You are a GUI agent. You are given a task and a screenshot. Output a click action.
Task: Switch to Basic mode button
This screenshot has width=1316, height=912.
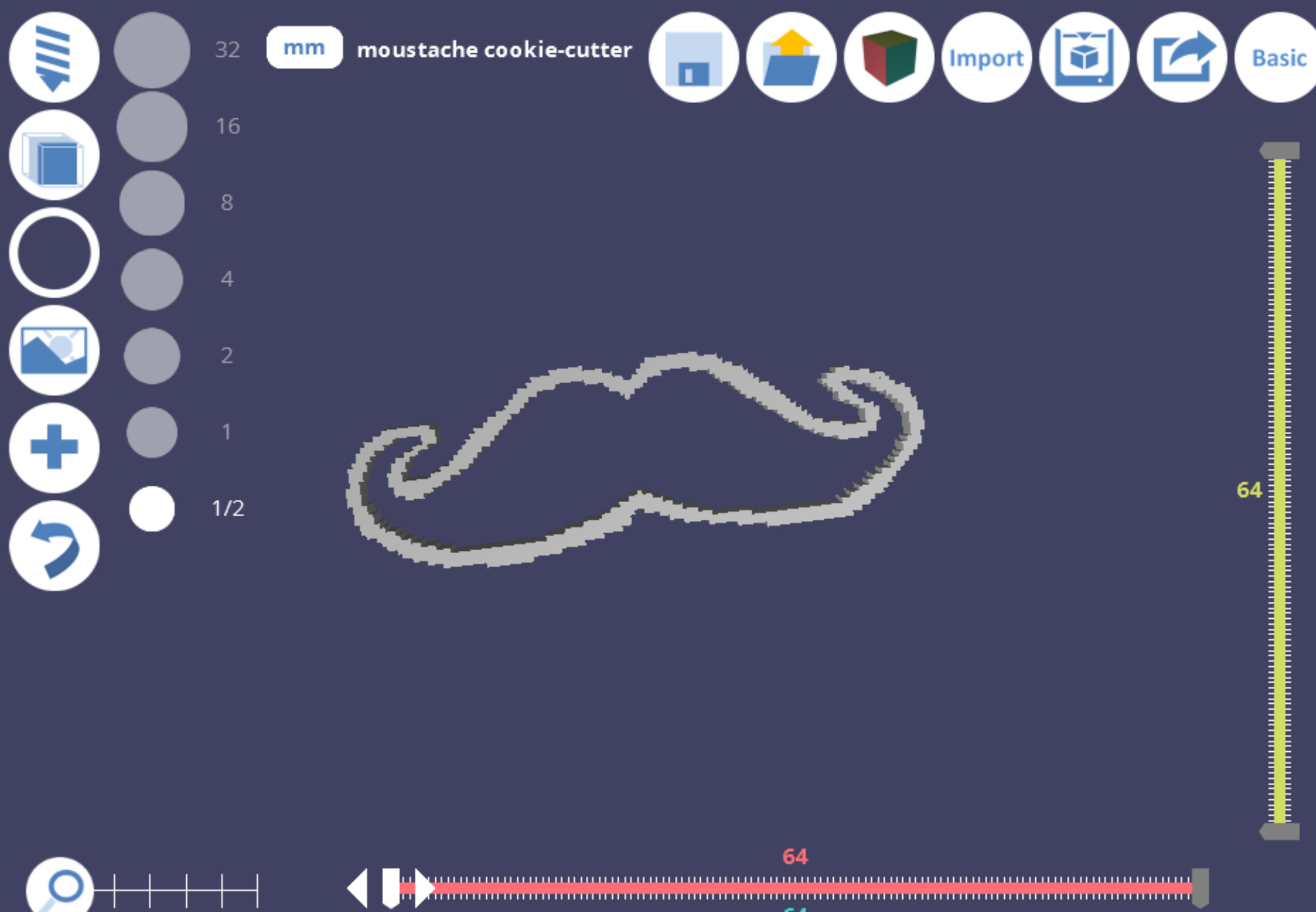1278,57
